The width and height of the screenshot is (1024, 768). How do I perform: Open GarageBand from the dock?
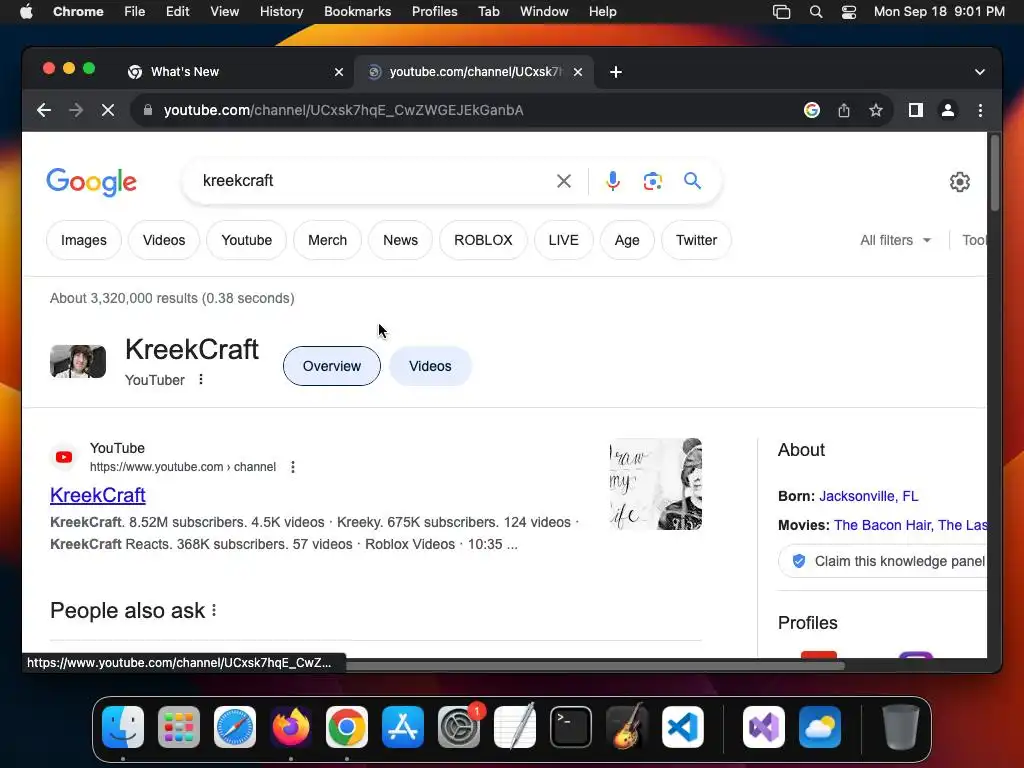[x=627, y=727]
